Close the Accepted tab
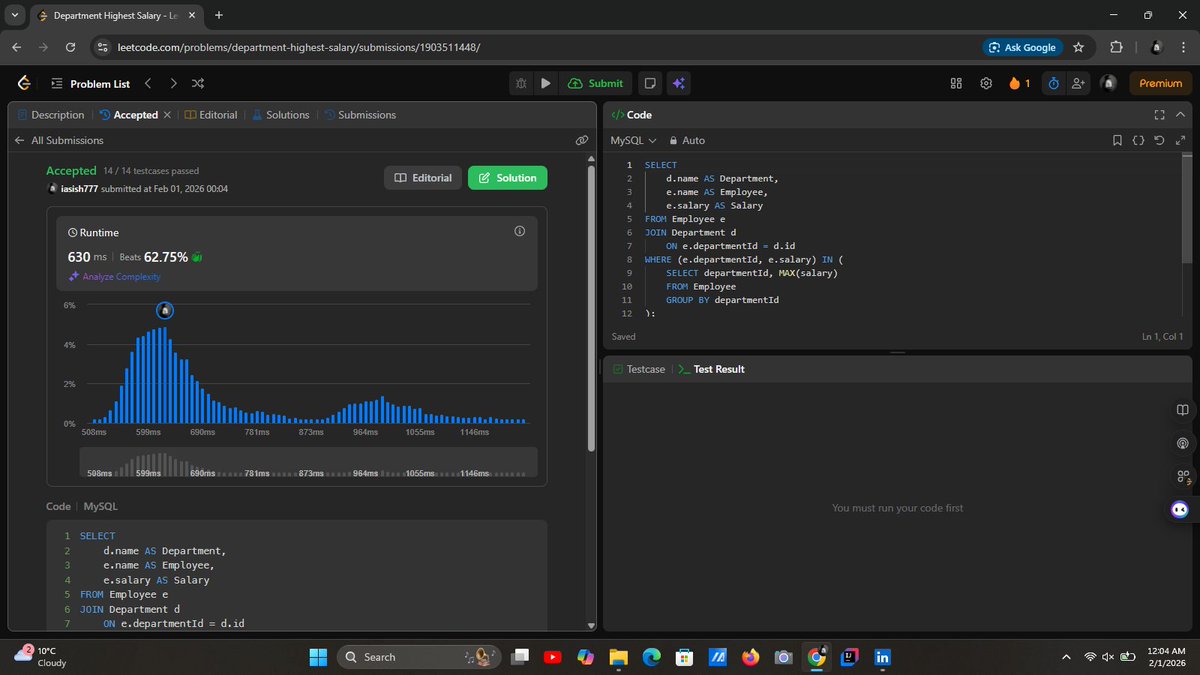This screenshot has height=675, width=1200. coord(167,115)
